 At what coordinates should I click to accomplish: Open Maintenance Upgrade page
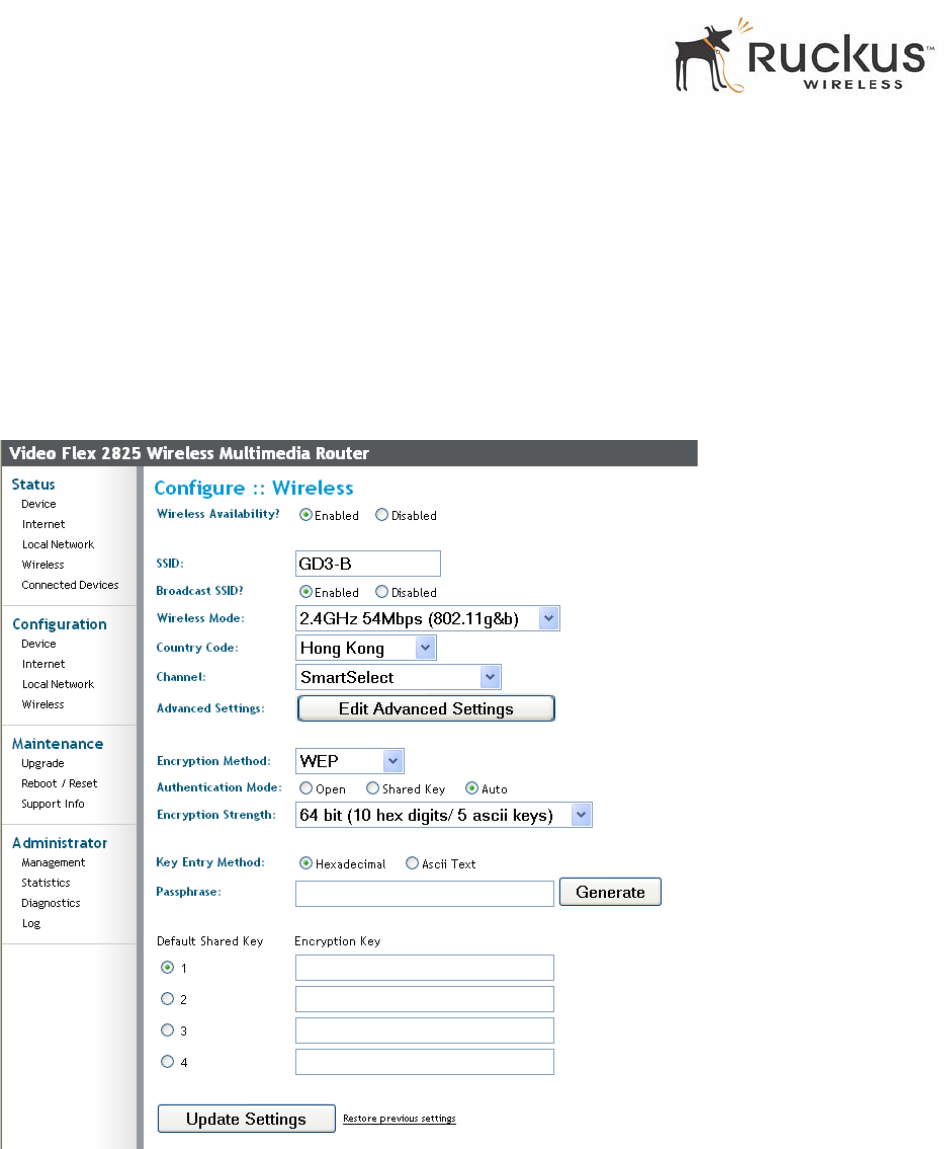click(x=43, y=764)
